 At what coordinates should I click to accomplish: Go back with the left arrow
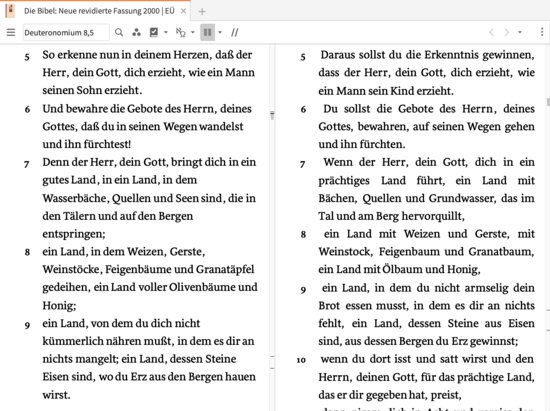pos(492,33)
